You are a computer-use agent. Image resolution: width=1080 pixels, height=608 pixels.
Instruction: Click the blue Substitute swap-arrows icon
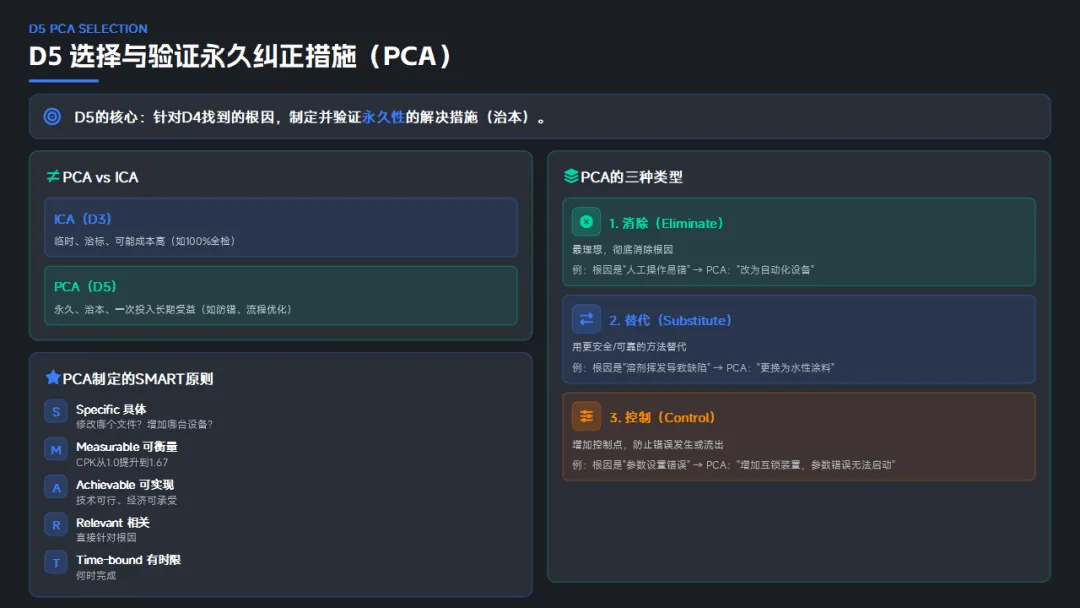click(x=586, y=319)
